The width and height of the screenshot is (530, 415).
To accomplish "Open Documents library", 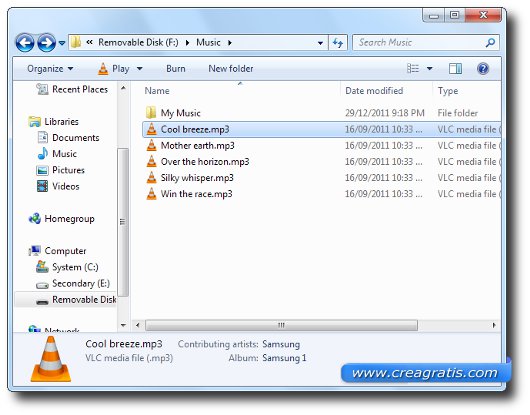I will click(x=76, y=138).
